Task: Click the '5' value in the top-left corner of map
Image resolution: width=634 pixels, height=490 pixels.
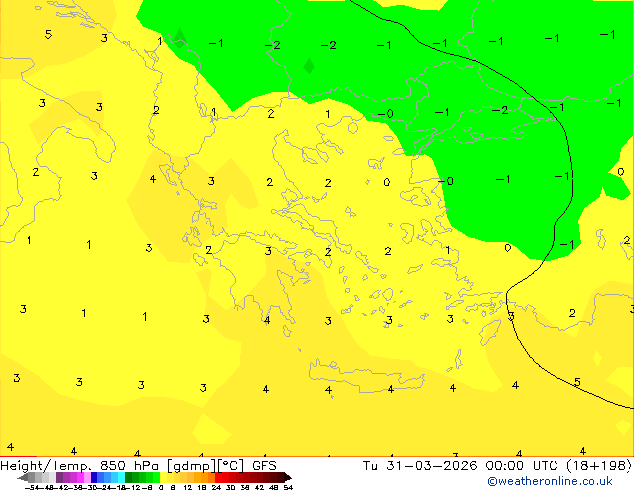Action: [48, 34]
